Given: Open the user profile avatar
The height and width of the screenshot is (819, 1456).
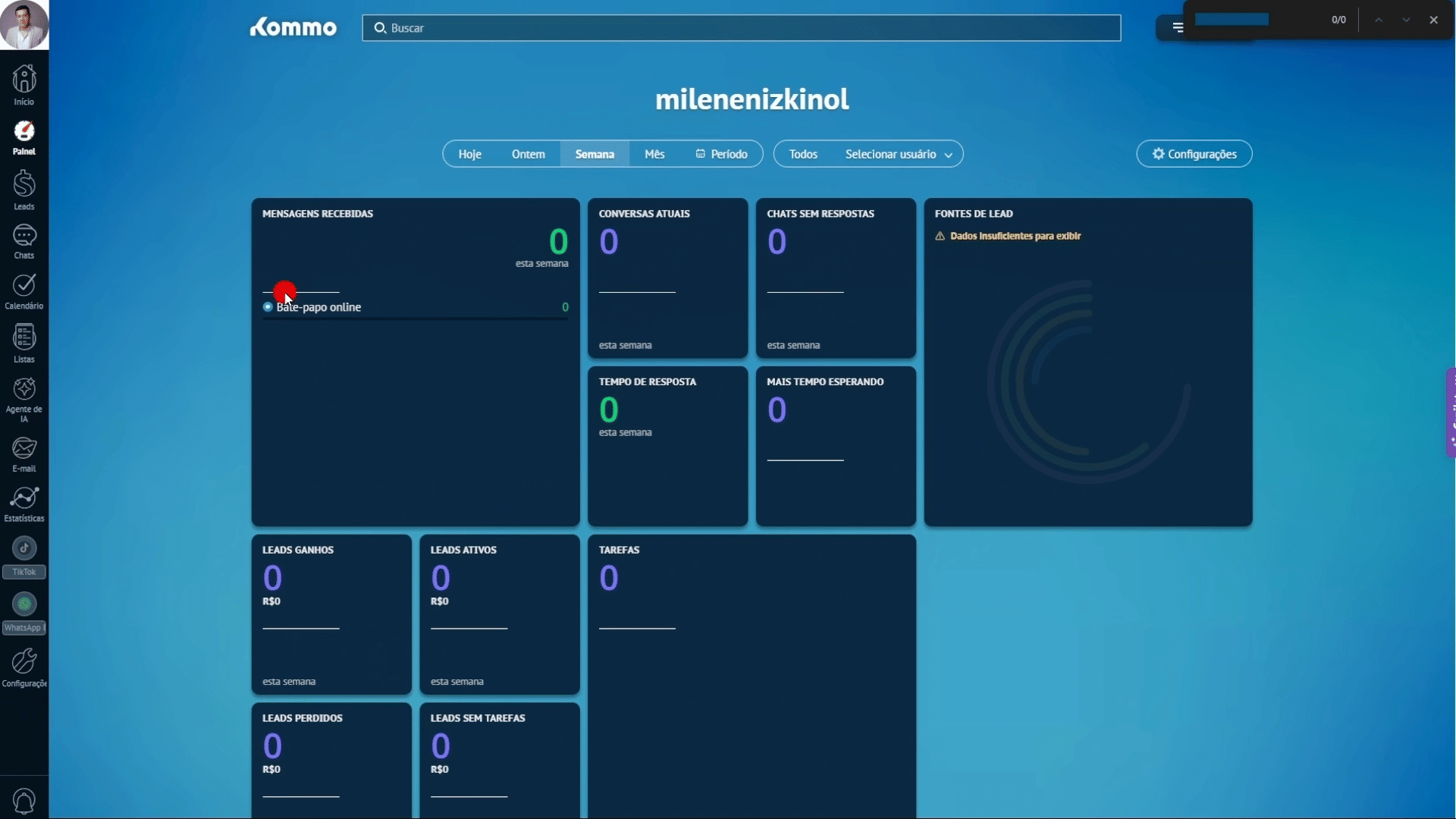Looking at the screenshot, I should (24, 25).
